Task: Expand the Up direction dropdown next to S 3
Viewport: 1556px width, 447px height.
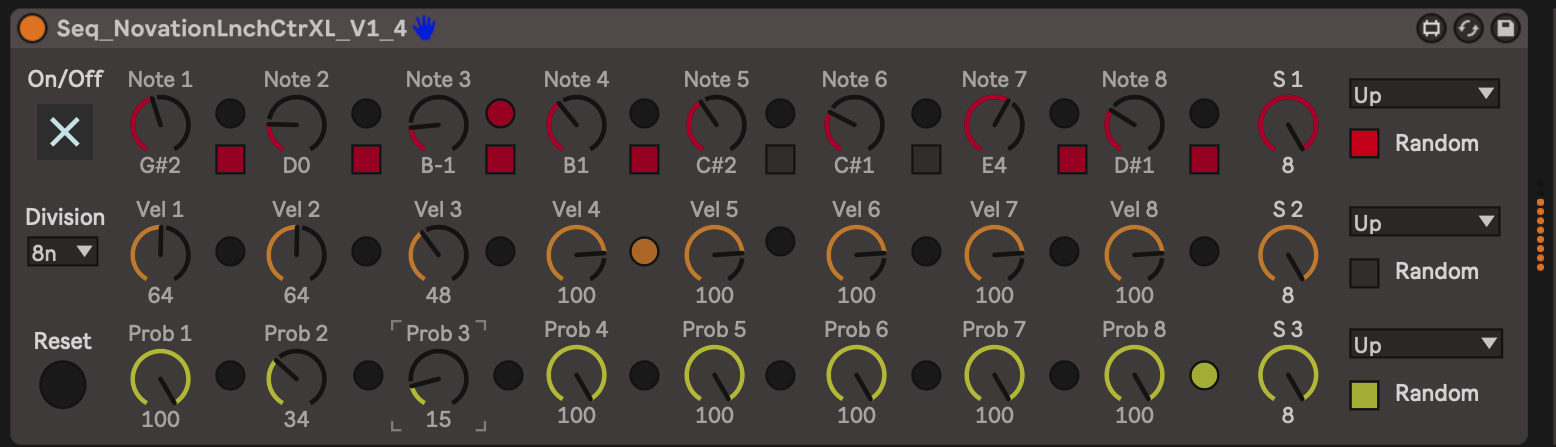Action: pos(1425,345)
